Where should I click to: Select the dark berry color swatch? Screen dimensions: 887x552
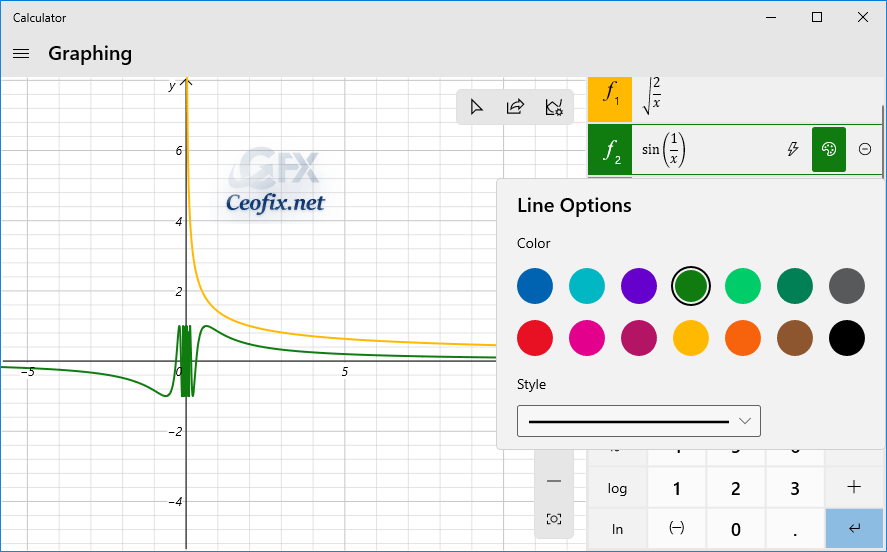[x=639, y=338]
